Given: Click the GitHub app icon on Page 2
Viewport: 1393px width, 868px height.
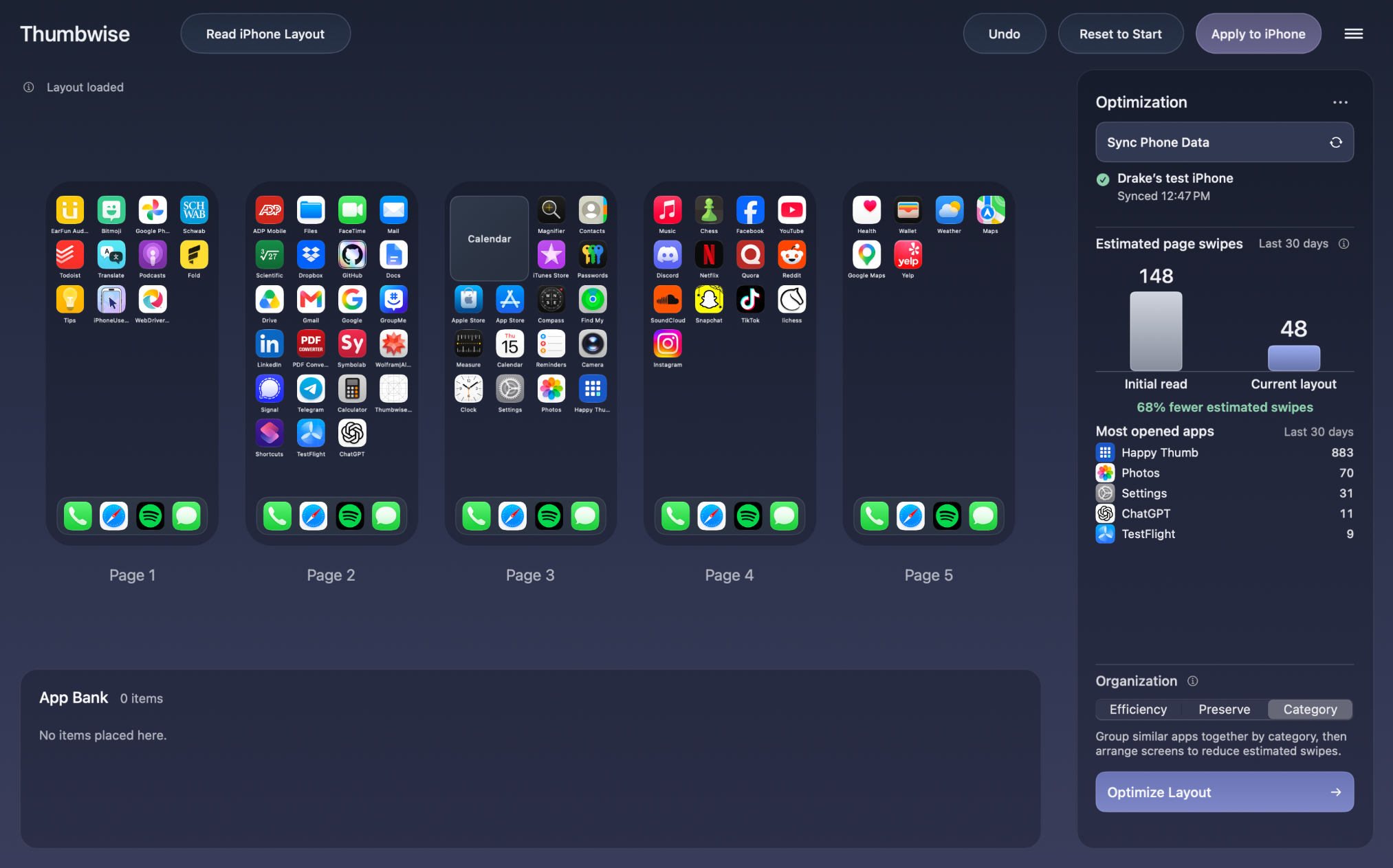Looking at the screenshot, I should coord(352,255).
